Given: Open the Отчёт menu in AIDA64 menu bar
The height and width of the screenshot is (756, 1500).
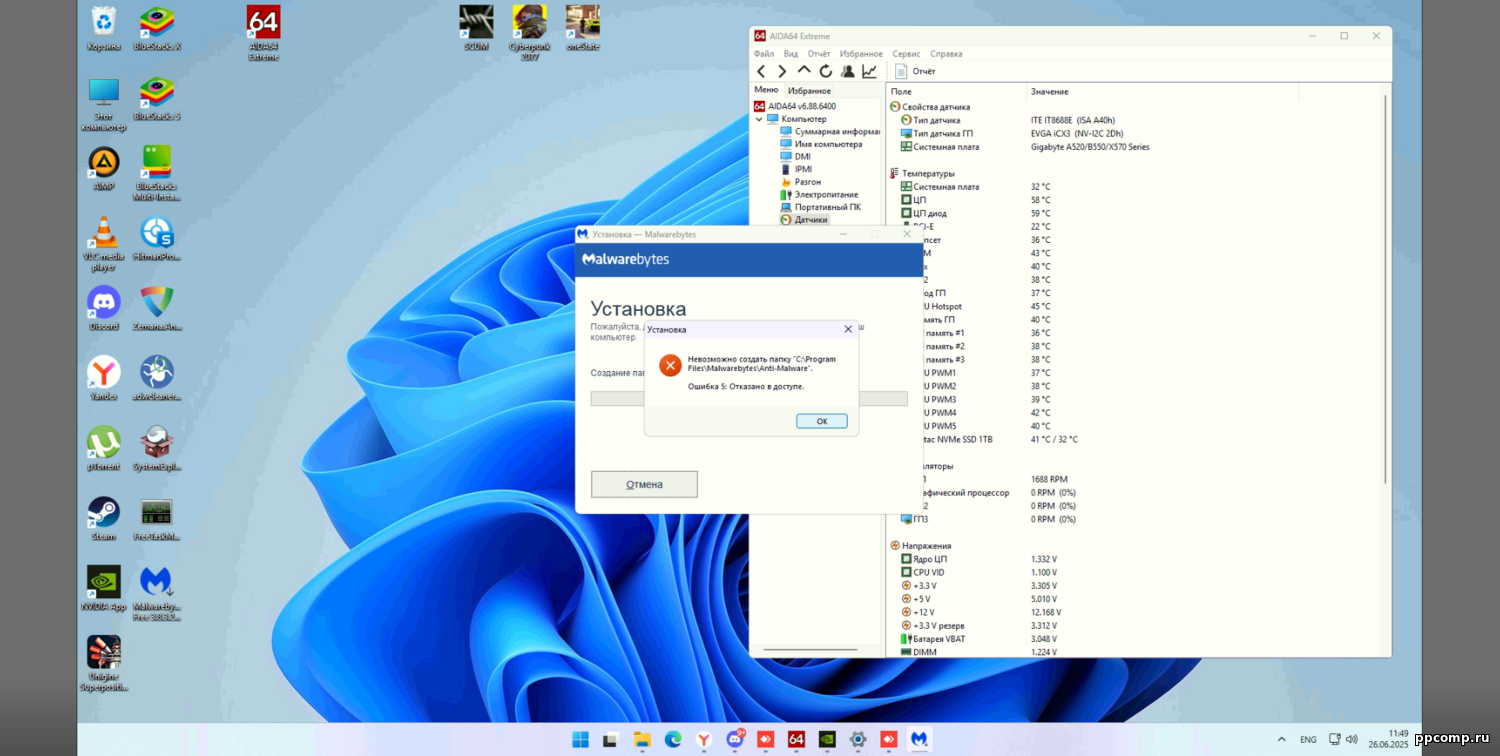Looking at the screenshot, I should 819,54.
